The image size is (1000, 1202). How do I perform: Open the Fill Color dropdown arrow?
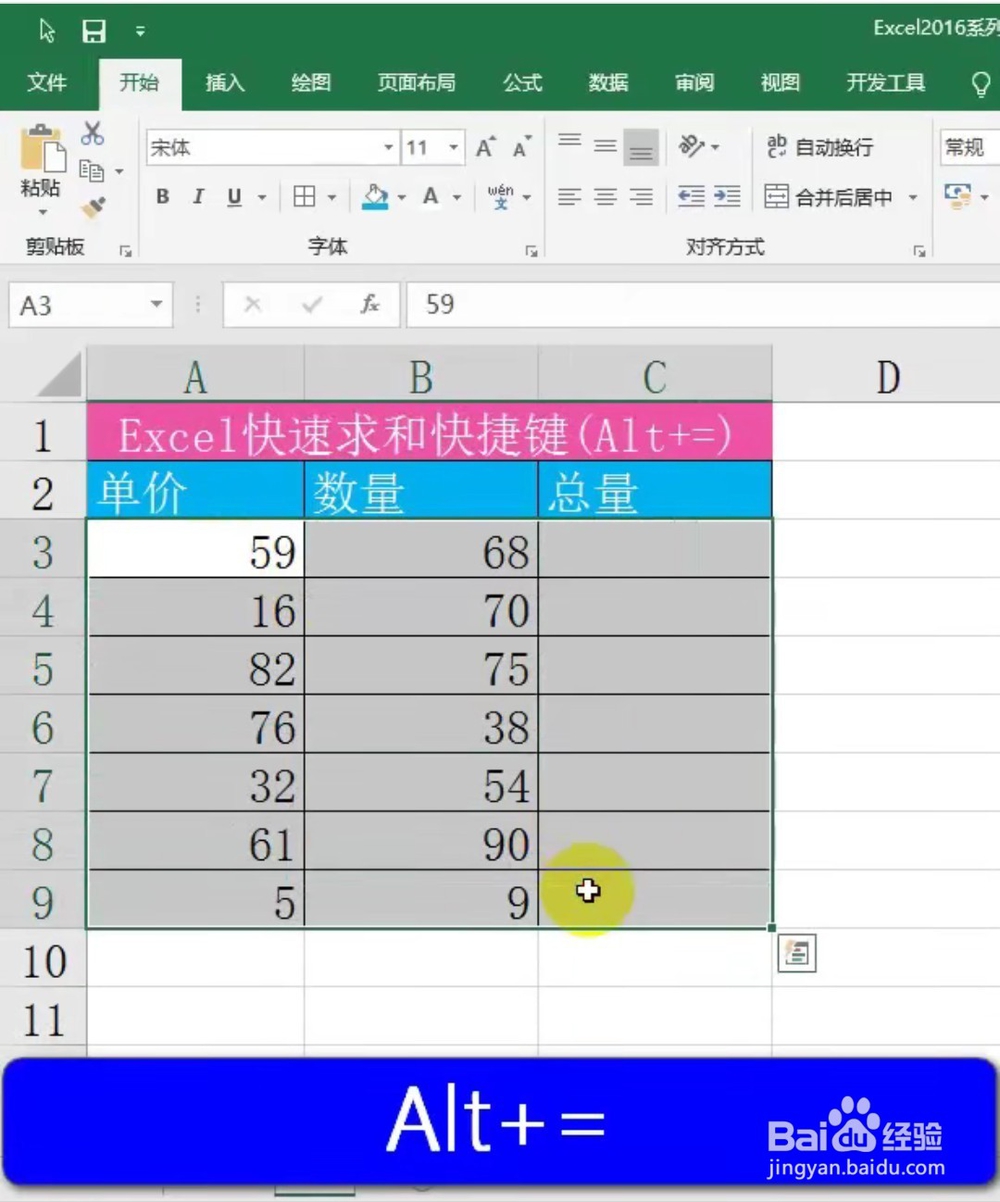click(402, 198)
